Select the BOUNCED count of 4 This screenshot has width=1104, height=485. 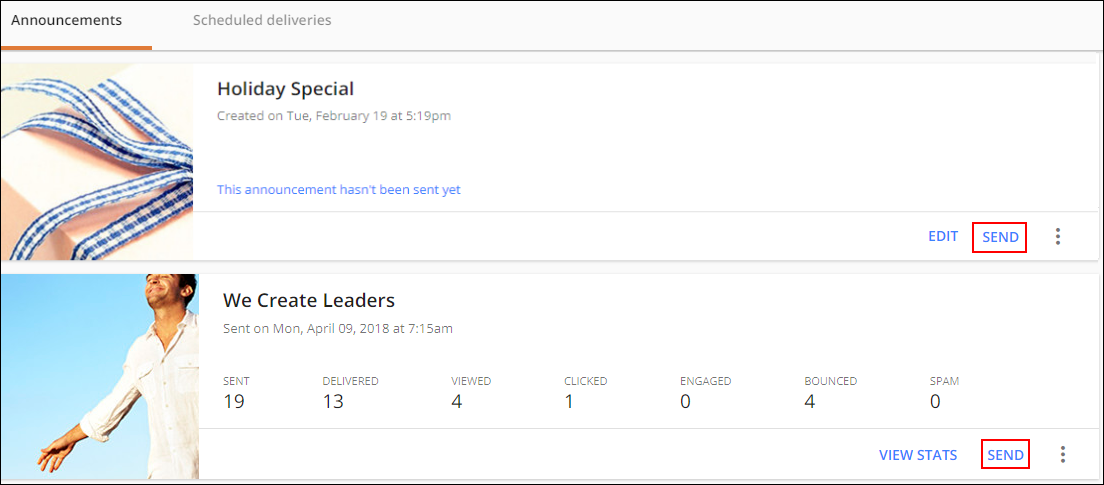pos(810,402)
